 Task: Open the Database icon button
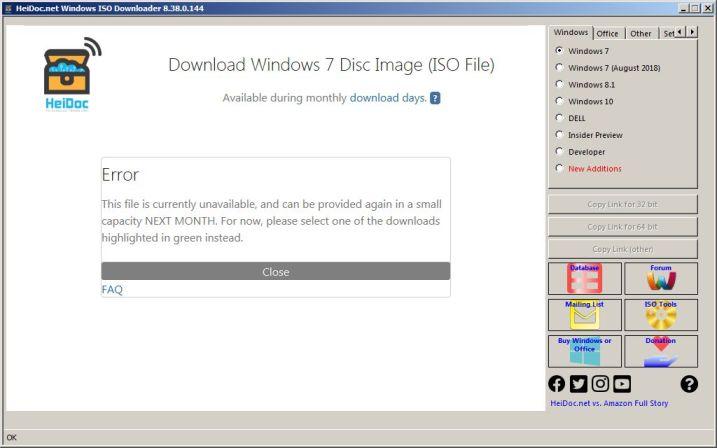[585, 278]
